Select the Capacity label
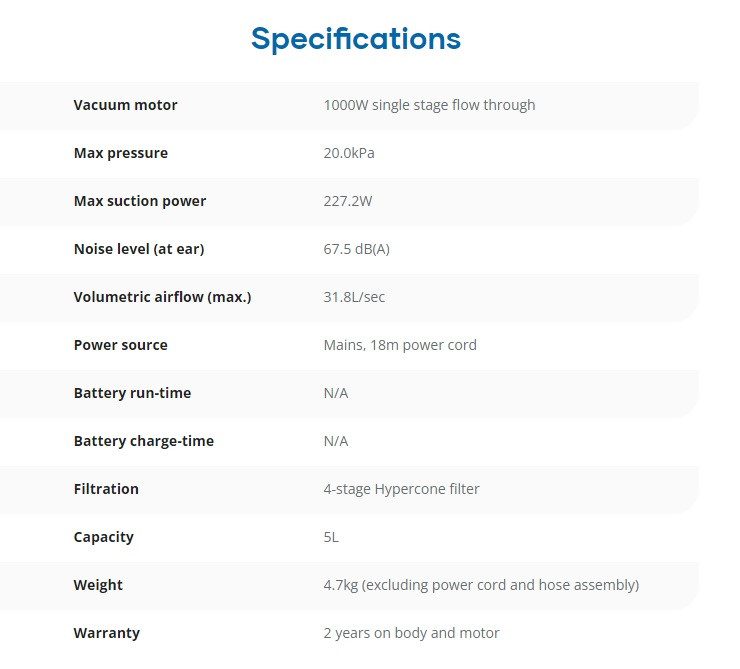 [104, 537]
